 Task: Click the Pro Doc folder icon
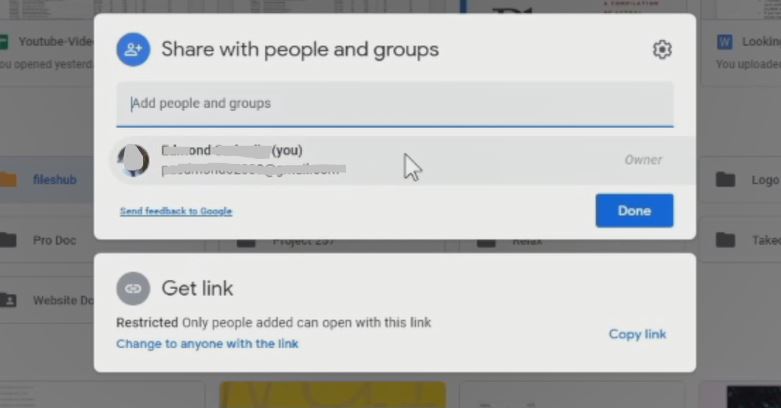8,240
